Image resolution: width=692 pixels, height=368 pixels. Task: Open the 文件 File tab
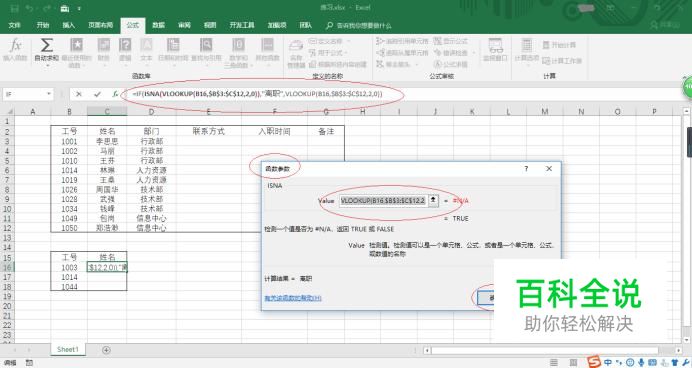click(15, 25)
